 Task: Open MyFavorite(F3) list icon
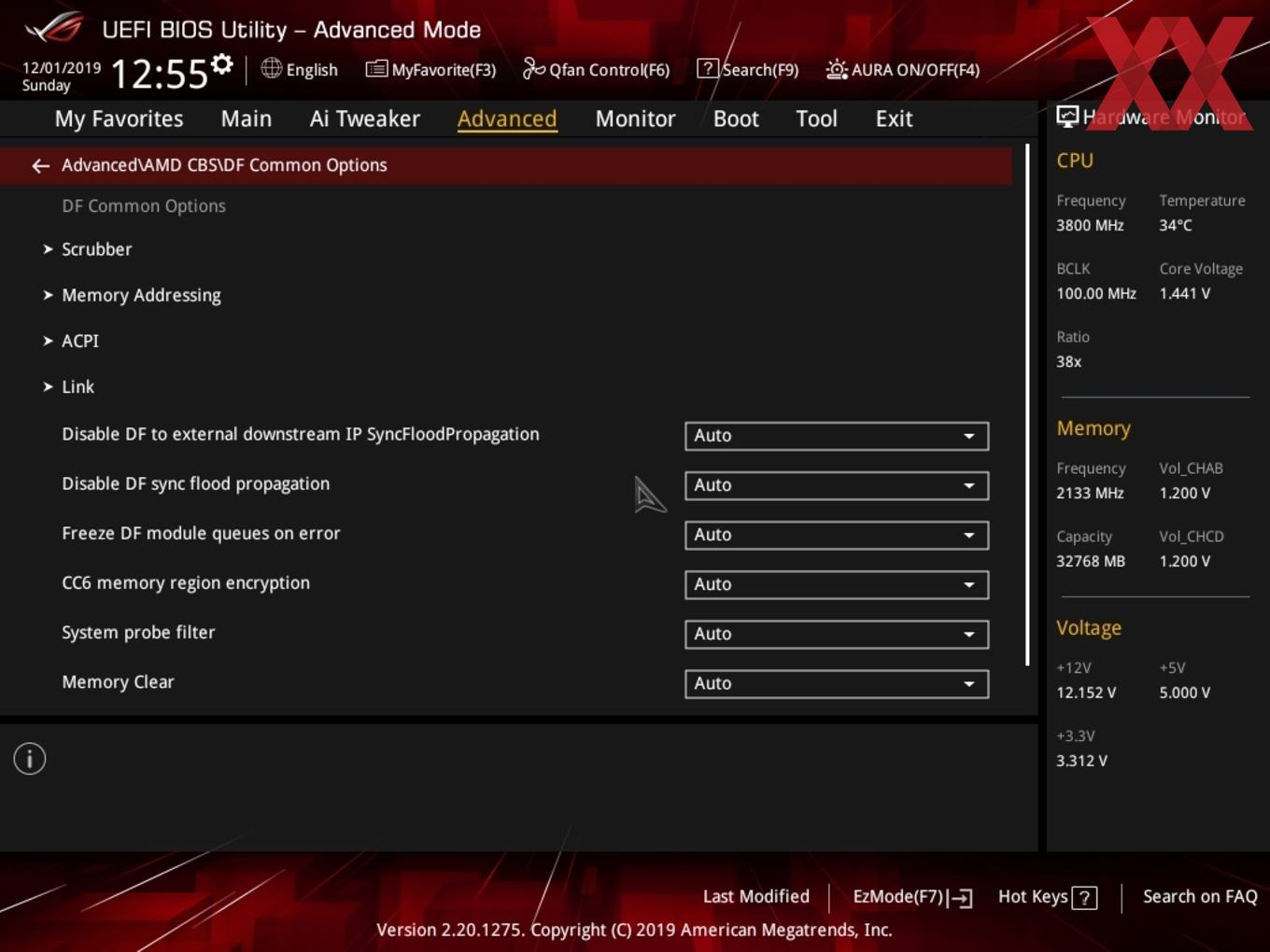[376, 69]
